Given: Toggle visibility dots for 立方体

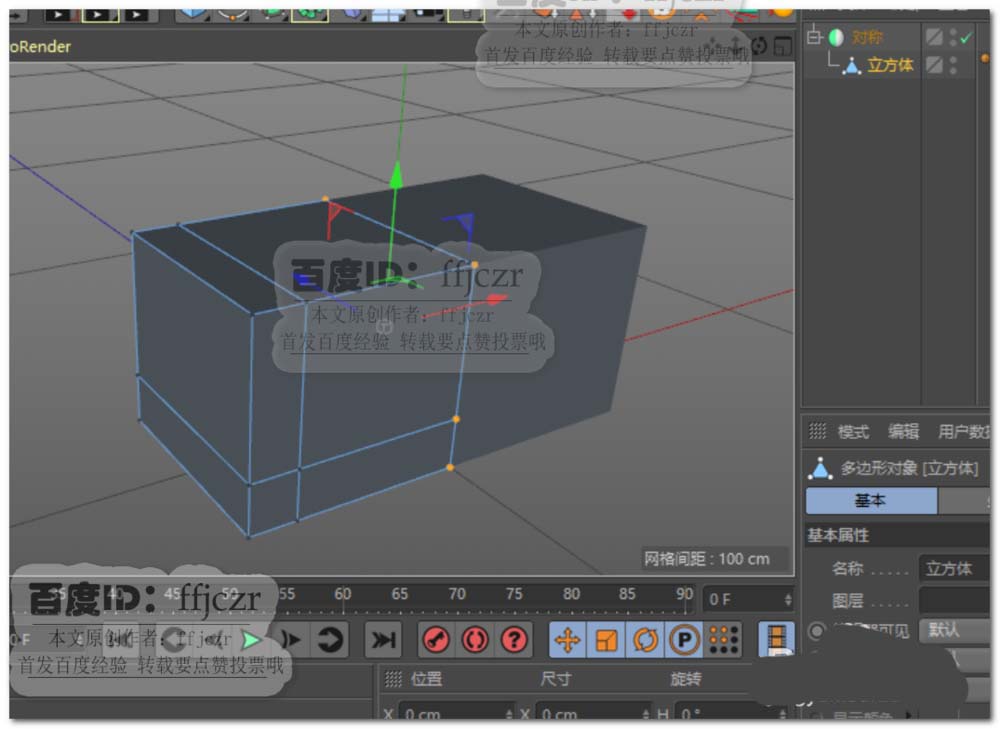Looking at the screenshot, I should pos(953,64).
